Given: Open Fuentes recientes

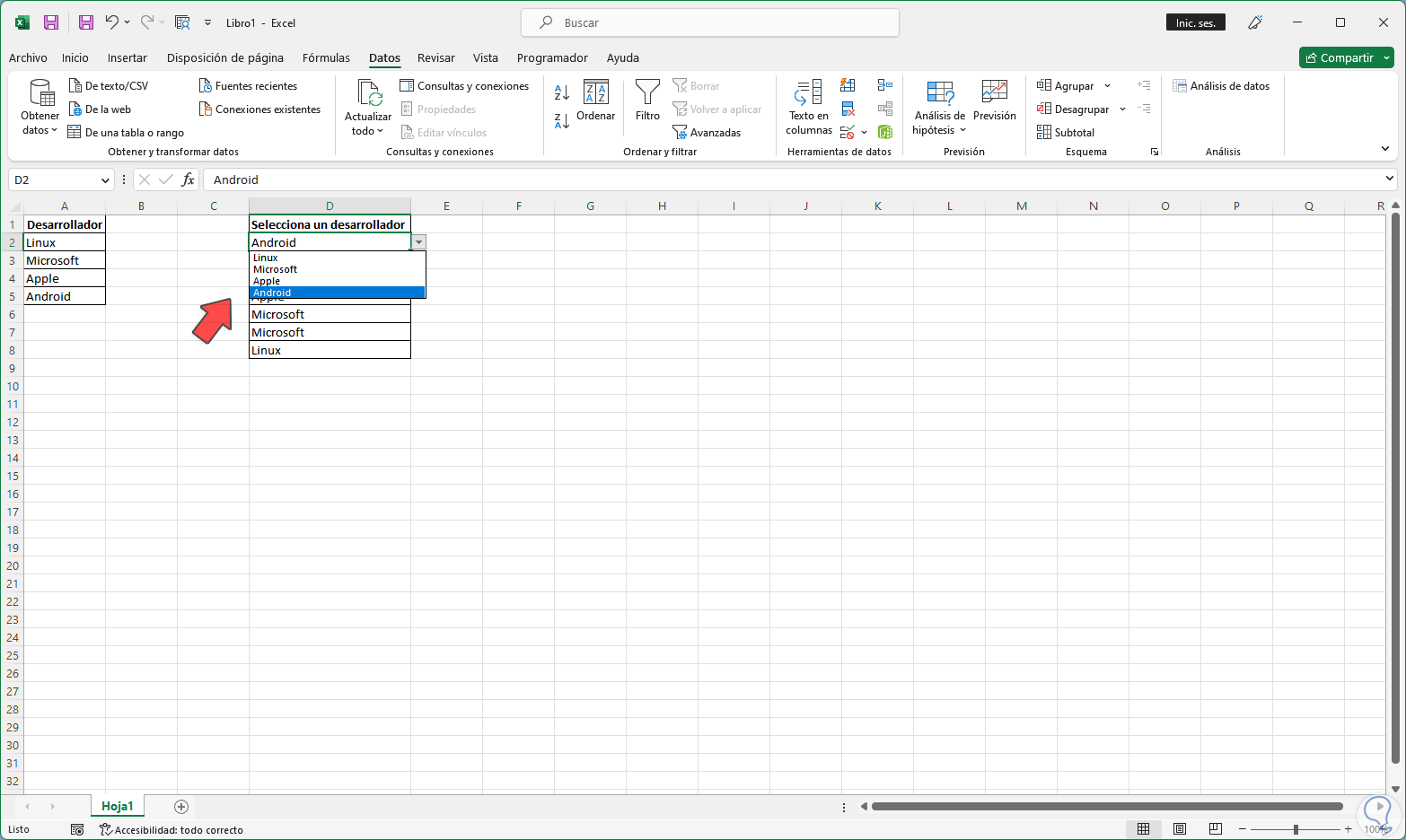Looking at the screenshot, I should (x=248, y=86).
